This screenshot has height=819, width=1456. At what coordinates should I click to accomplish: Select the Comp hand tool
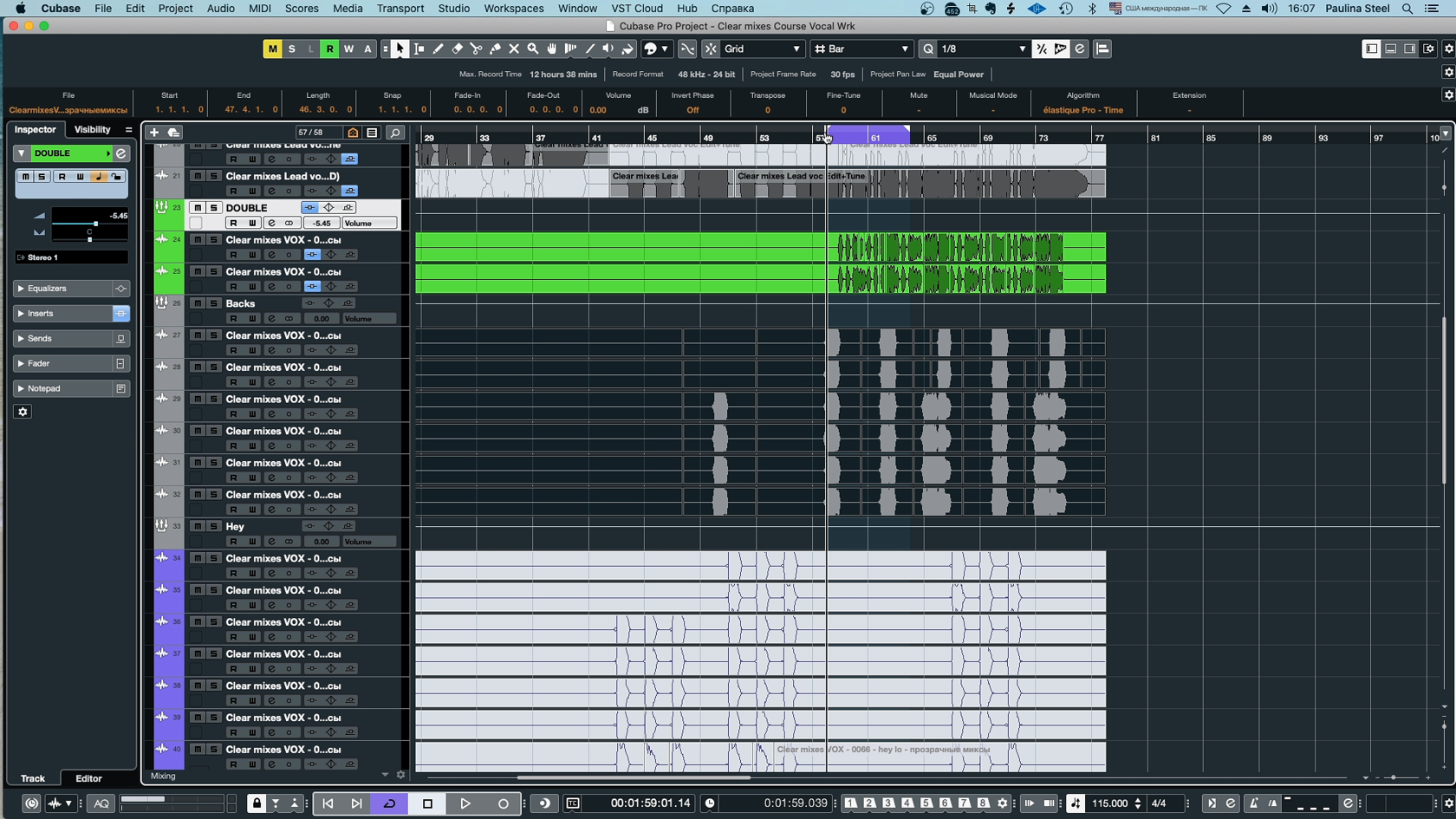coord(551,49)
